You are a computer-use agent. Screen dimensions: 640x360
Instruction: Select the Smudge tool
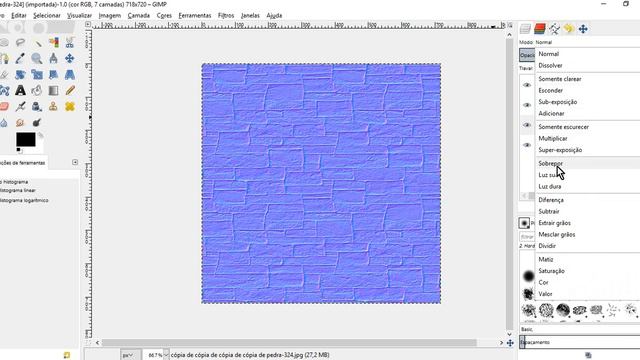20,122
